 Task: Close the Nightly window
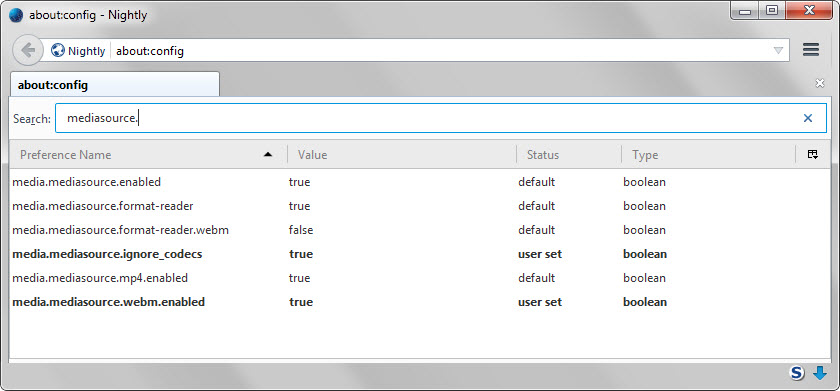809,11
